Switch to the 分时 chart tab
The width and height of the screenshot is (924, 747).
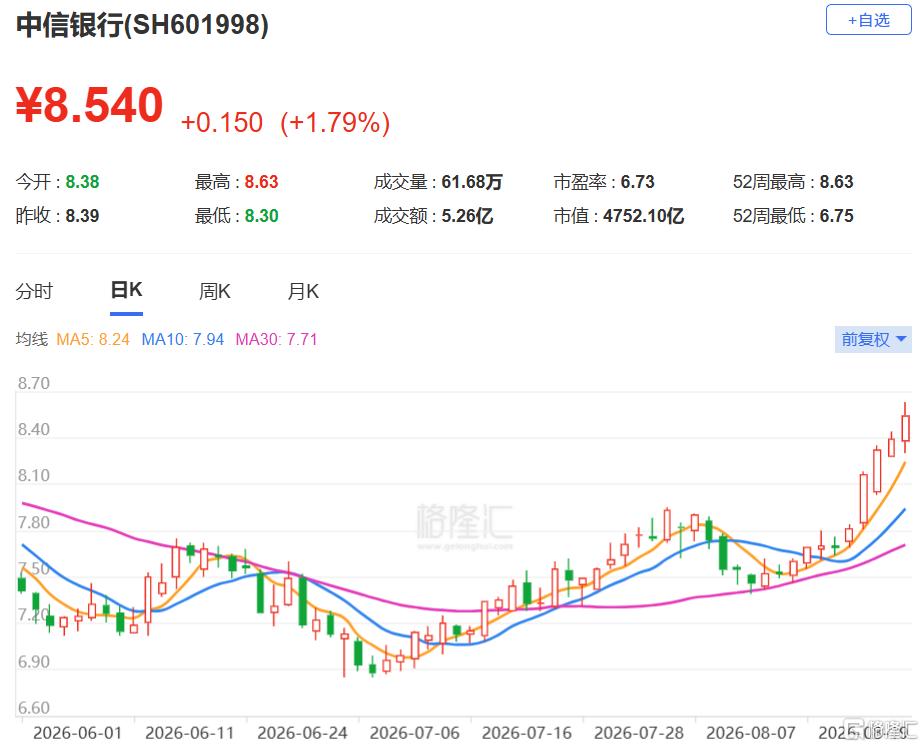[x=34, y=291]
